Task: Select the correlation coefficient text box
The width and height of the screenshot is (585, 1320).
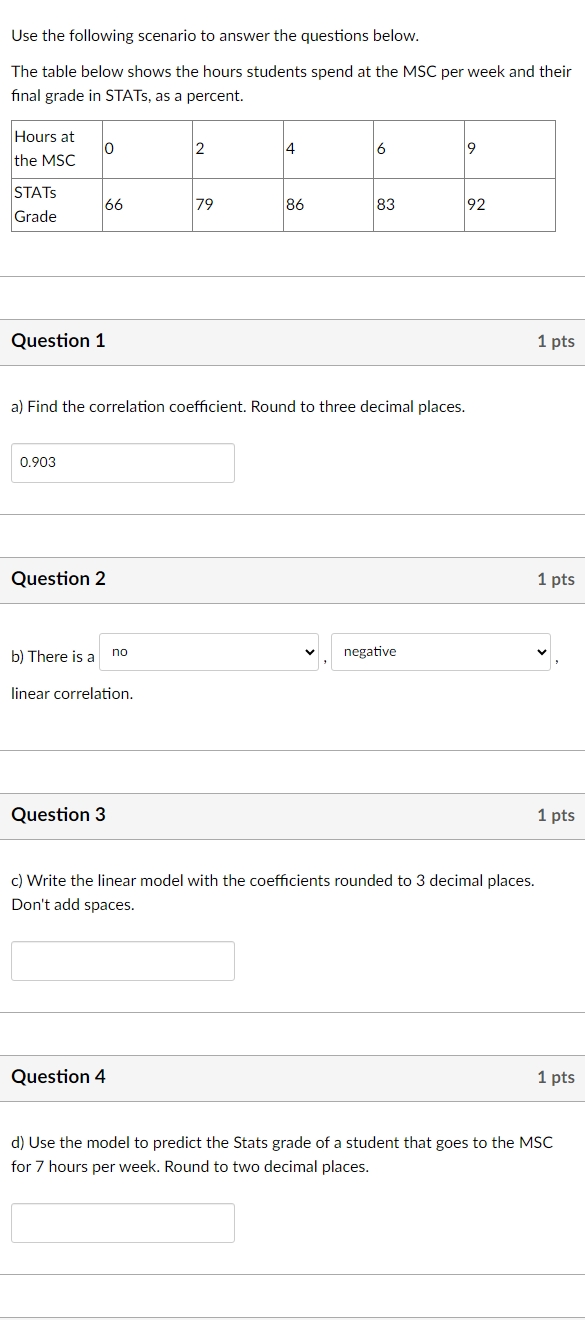Action: click(x=122, y=462)
